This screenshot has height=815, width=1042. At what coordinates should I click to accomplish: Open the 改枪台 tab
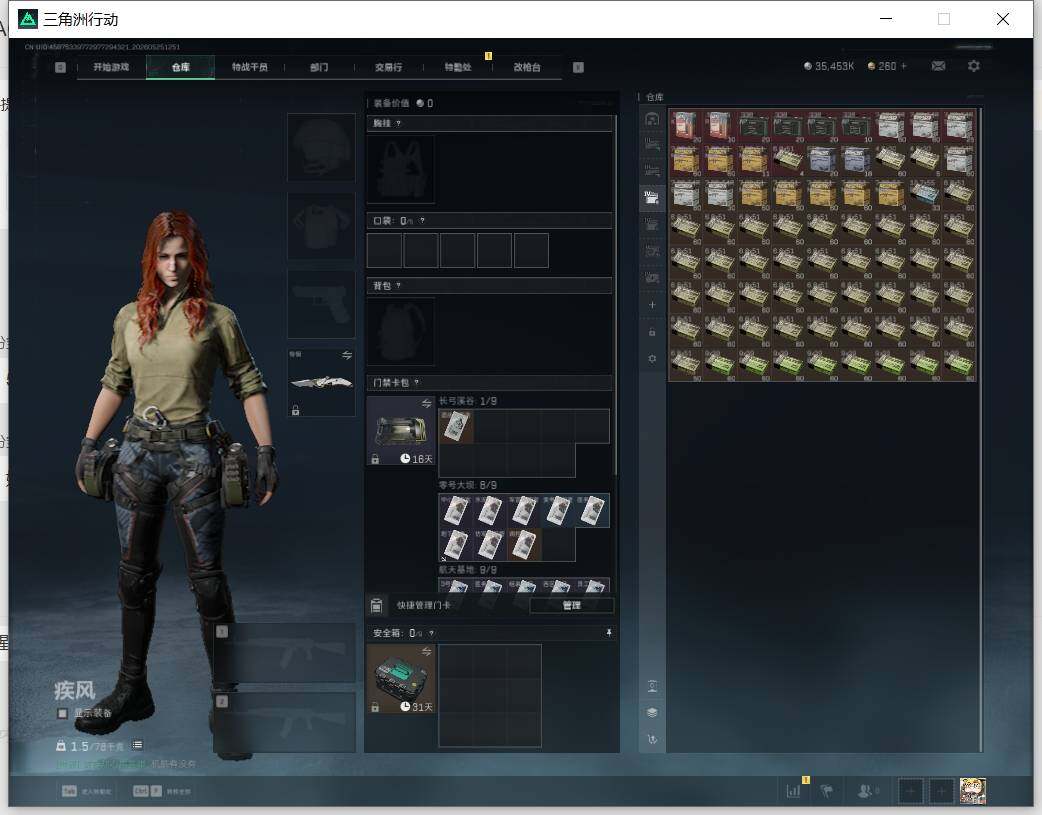click(x=527, y=67)
